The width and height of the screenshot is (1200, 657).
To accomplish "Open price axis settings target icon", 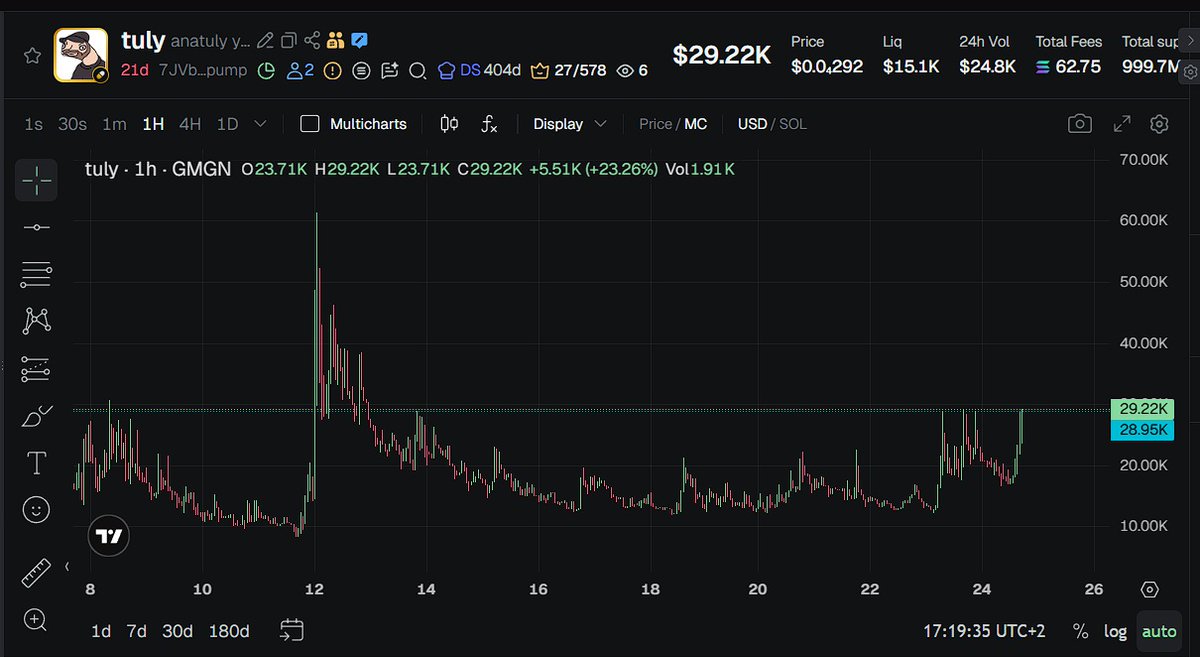I will (x=1150, y=589).
